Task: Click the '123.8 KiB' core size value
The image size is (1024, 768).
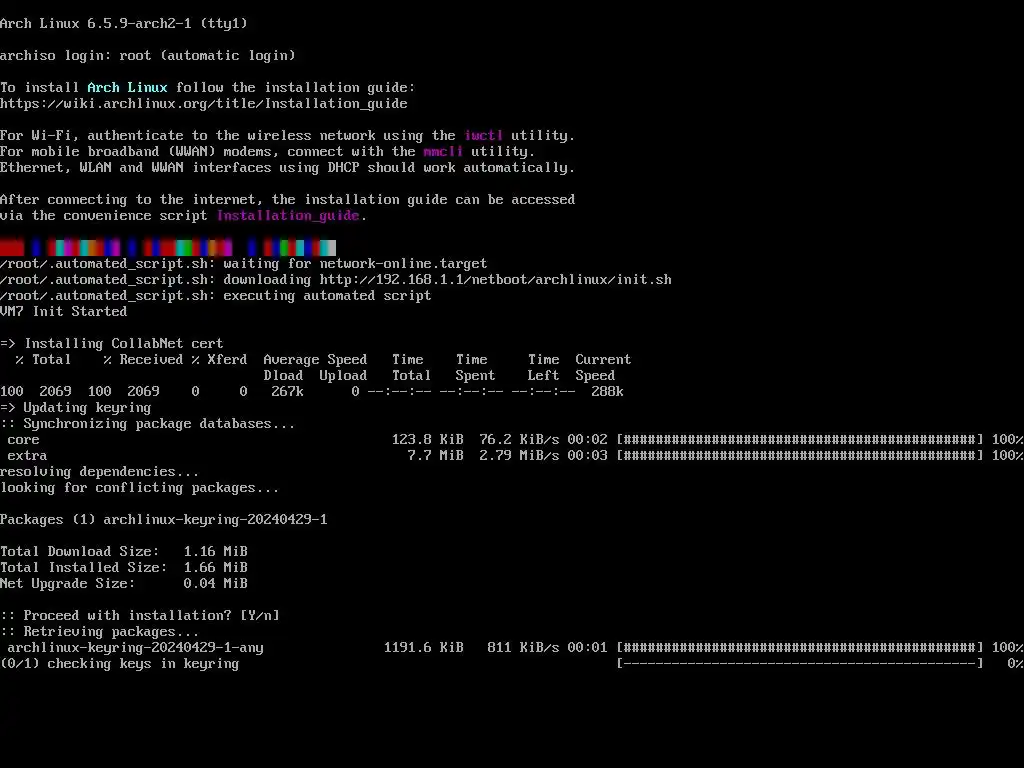Action: coord(428,440)
